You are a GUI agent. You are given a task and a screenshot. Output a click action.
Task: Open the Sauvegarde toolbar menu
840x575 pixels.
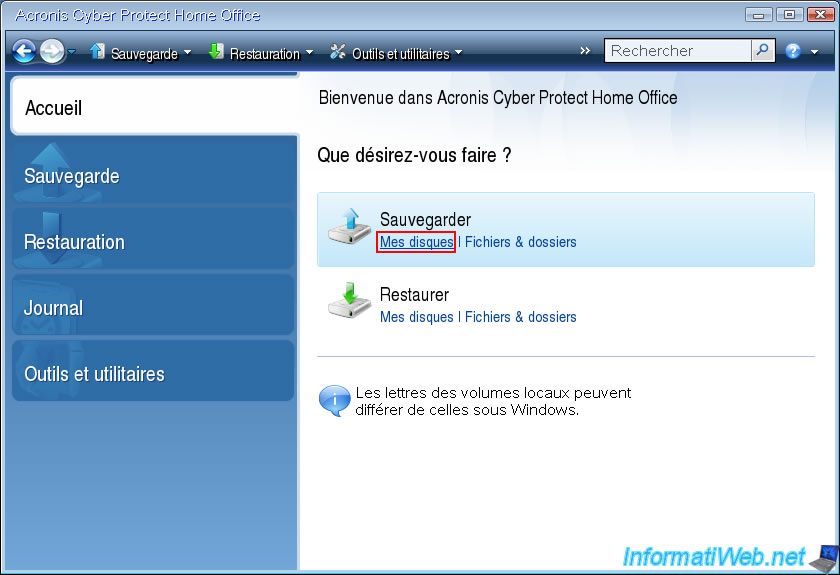coord(139,53)
